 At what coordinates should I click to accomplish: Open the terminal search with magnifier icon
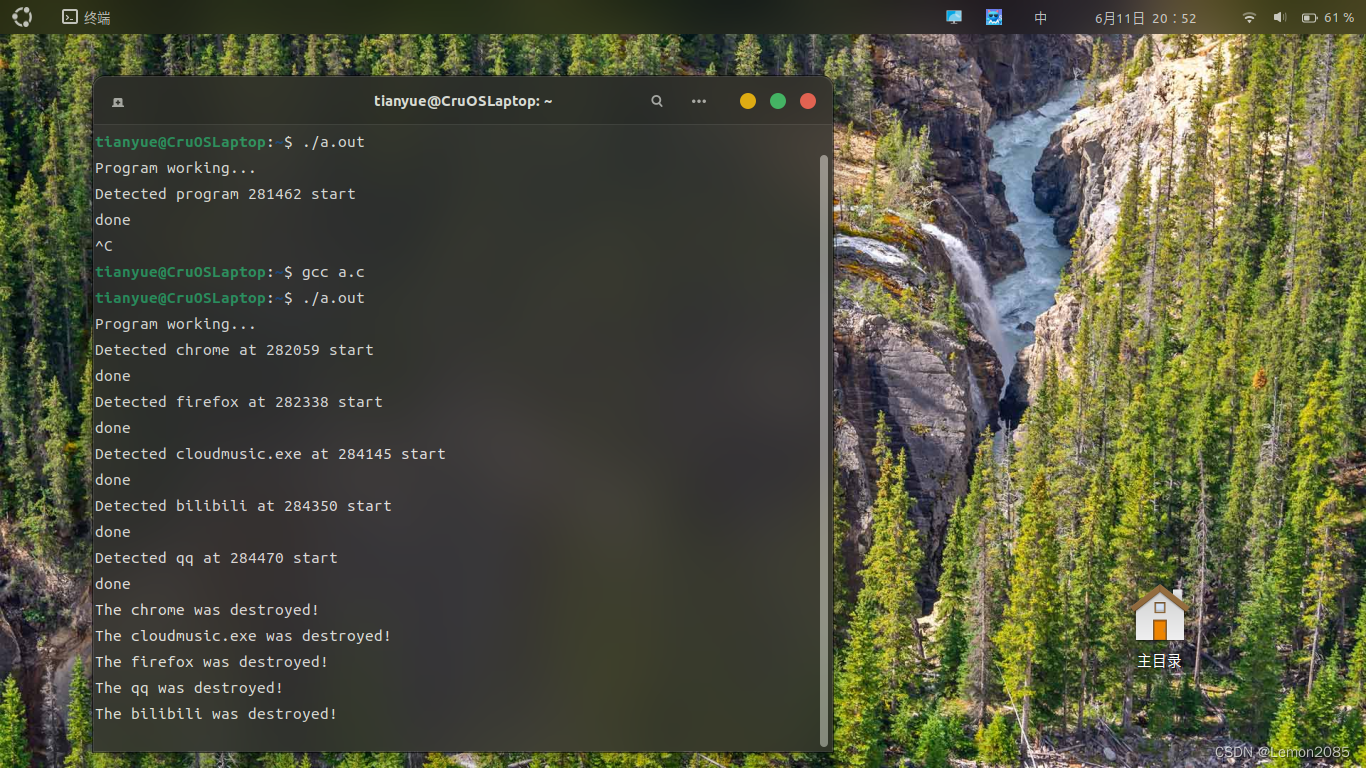[656, 101]
